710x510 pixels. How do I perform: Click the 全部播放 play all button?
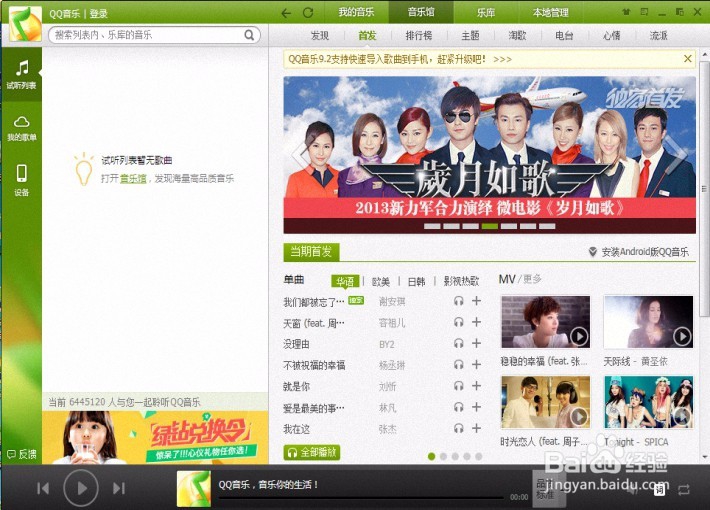coord(312,452)
